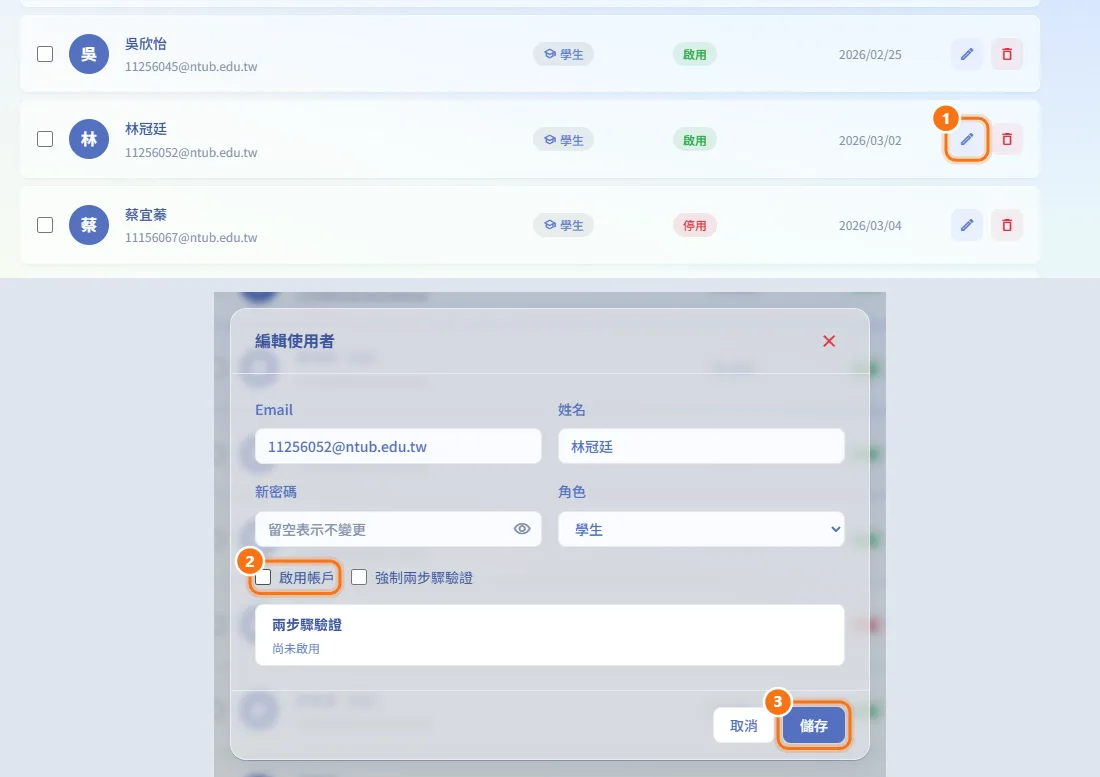Click 學生 role badge for 林冠廷
The image size is (1100, 777).
tap(563, 140)
